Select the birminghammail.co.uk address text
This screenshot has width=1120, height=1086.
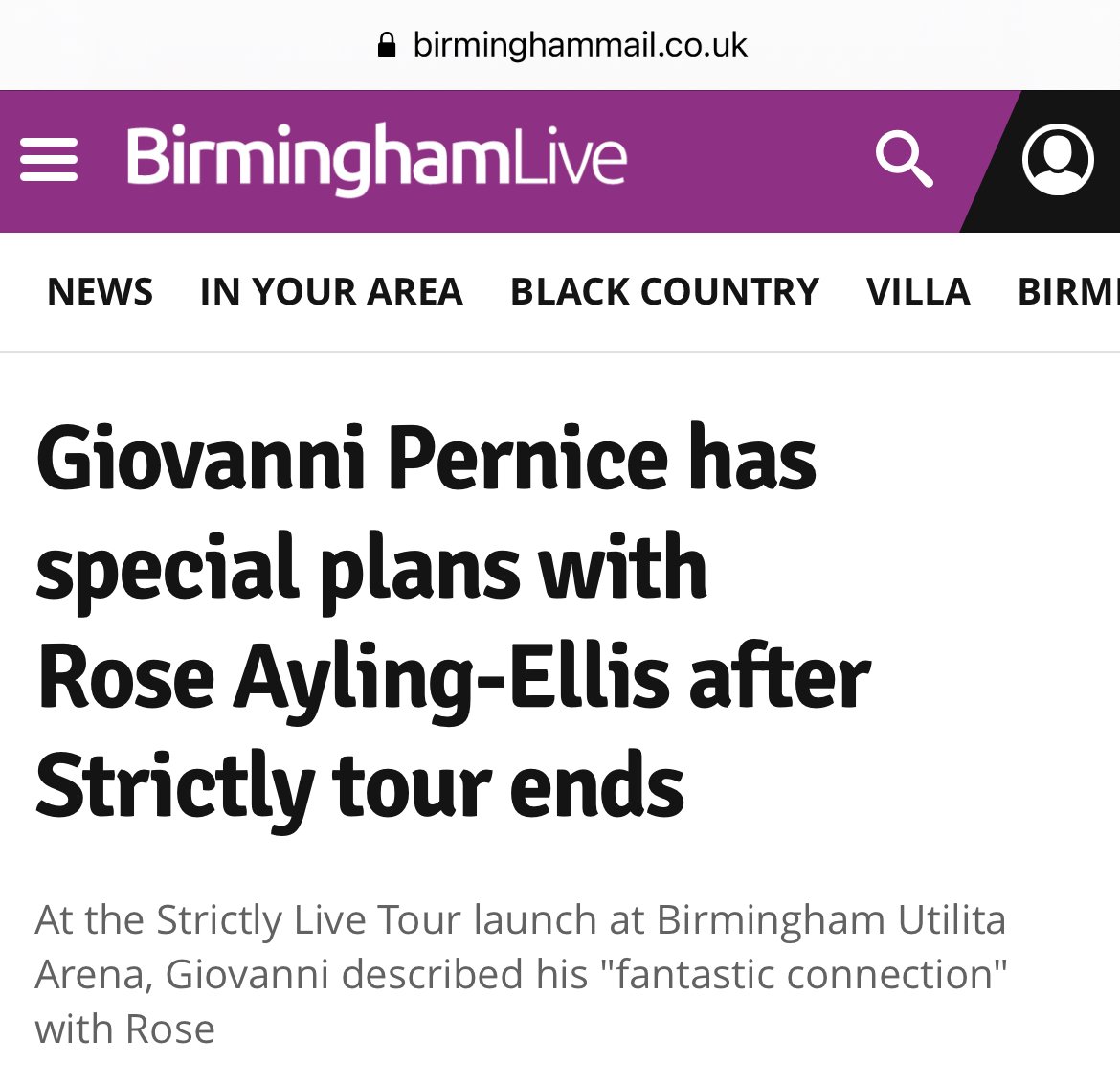click(580, 46)
